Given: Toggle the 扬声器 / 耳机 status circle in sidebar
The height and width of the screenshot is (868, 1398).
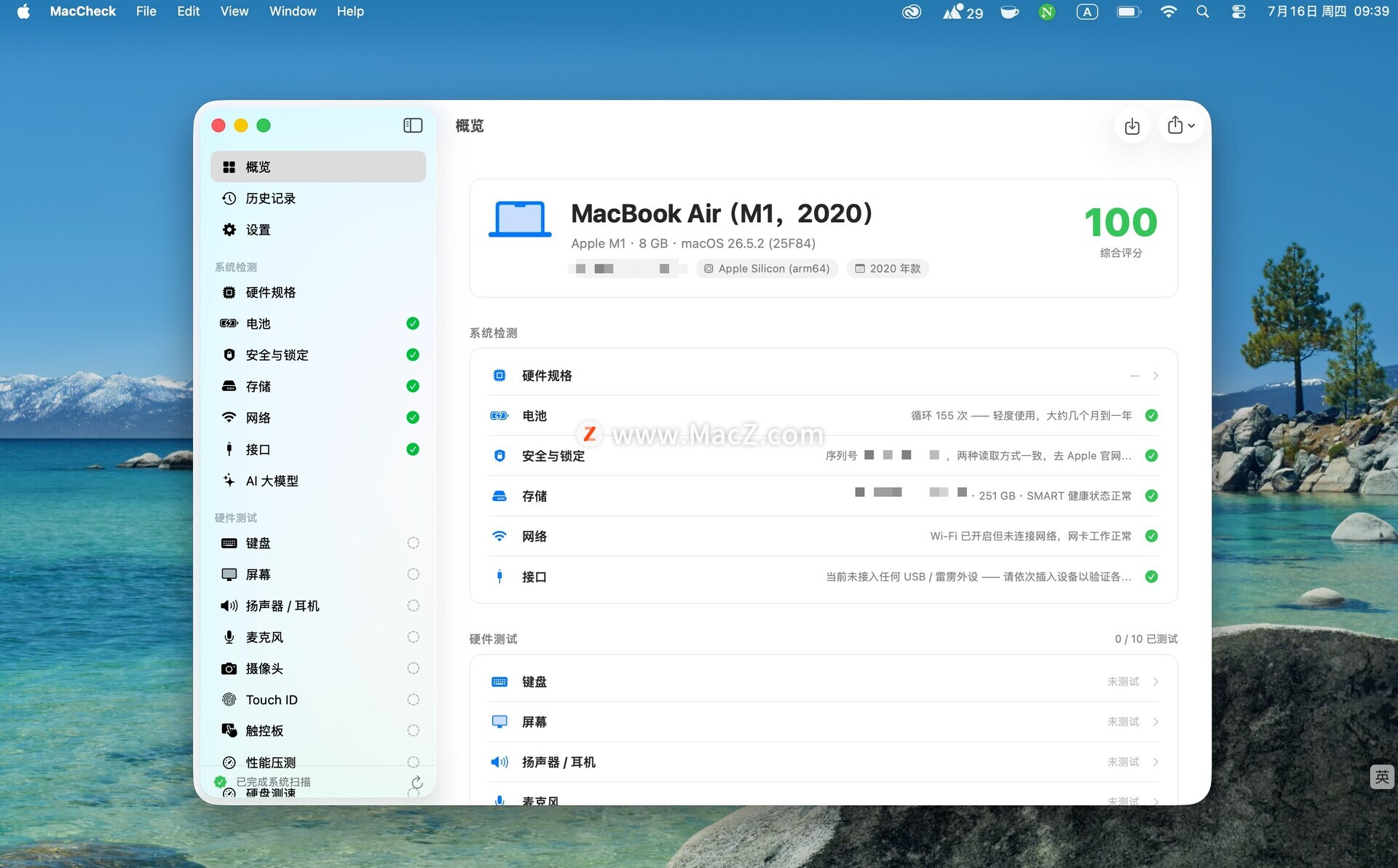Looking at the screenshot, I should (x=413, y=606).
